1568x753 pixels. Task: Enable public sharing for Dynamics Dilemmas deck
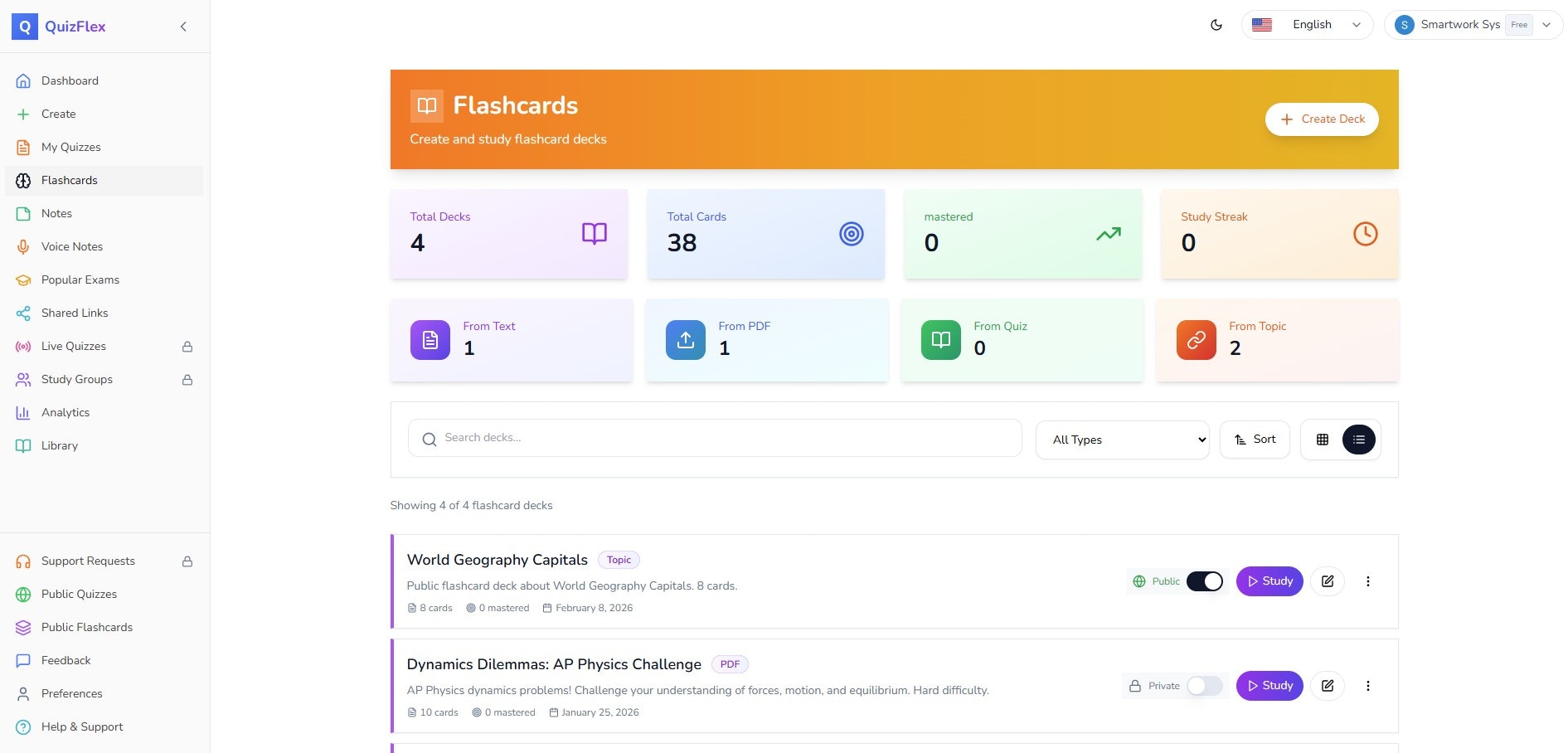click(x=1203, y=686)
